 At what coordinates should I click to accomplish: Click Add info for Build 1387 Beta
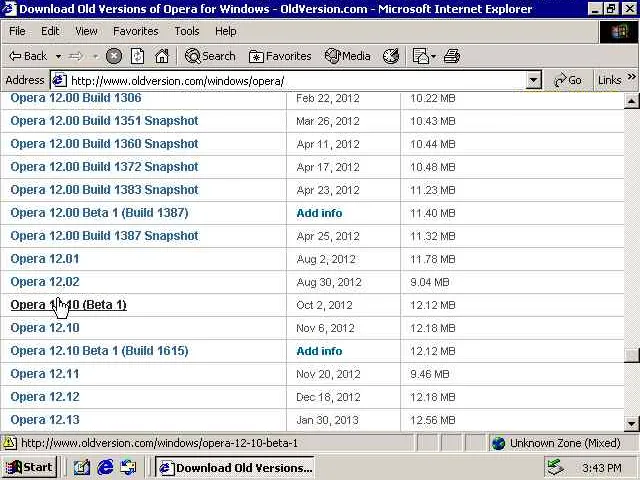(319, 213)
